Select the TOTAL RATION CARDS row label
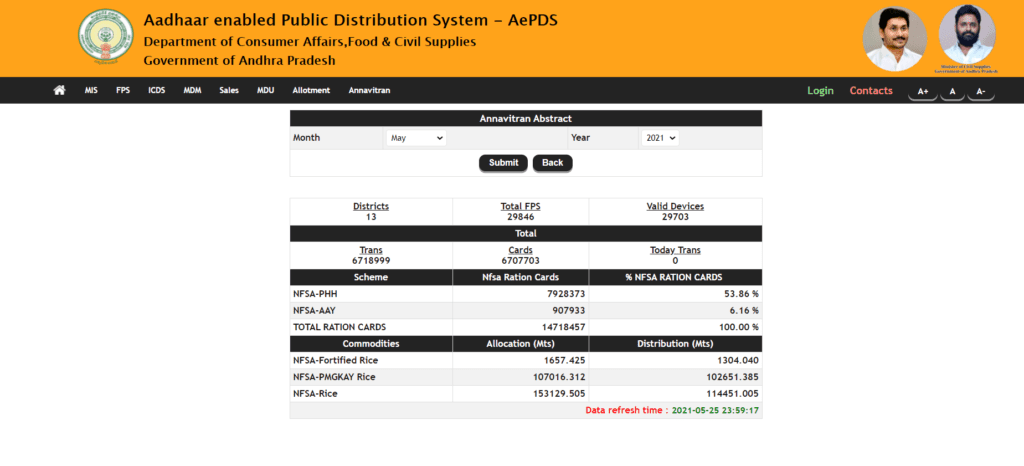This screenshot has width=1024, height=466. (x=340, y=327)
